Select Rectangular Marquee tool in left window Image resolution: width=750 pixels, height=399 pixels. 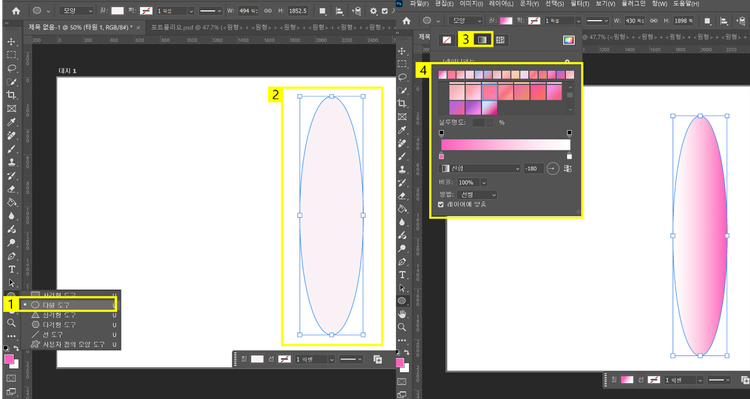pos(11,55)
